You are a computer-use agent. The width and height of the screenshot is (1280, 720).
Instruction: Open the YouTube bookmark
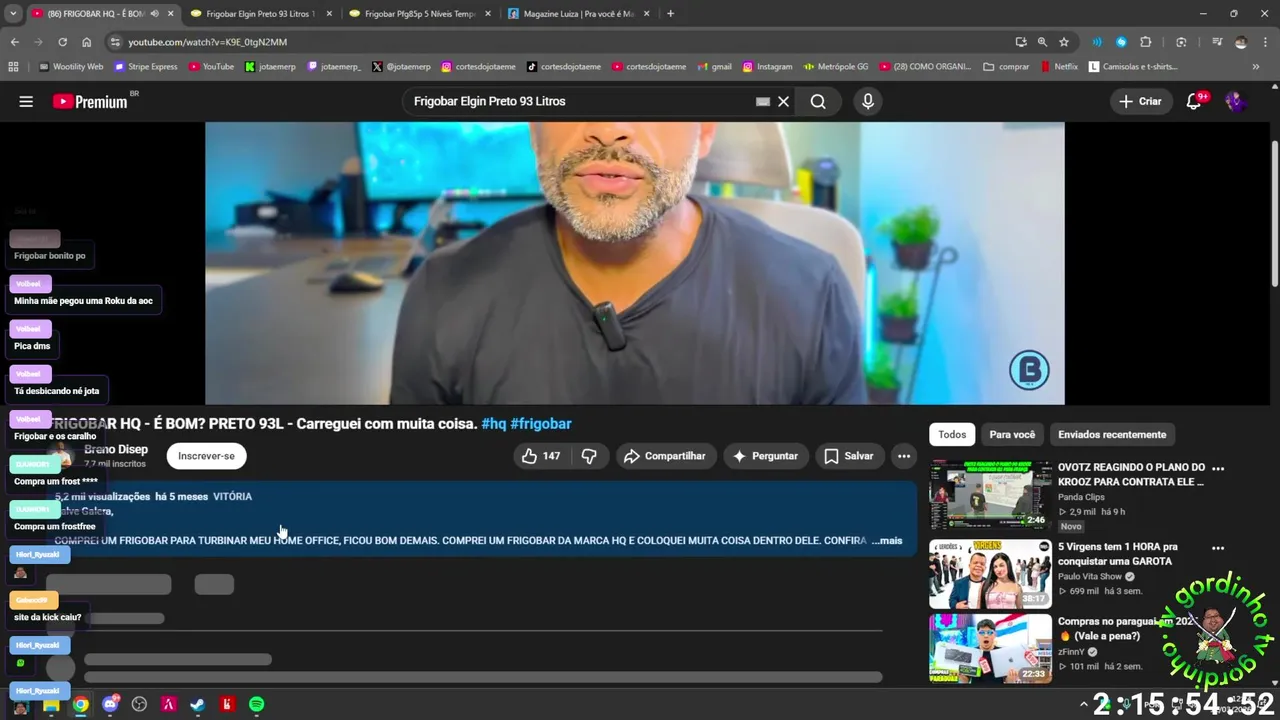[211, 67]
